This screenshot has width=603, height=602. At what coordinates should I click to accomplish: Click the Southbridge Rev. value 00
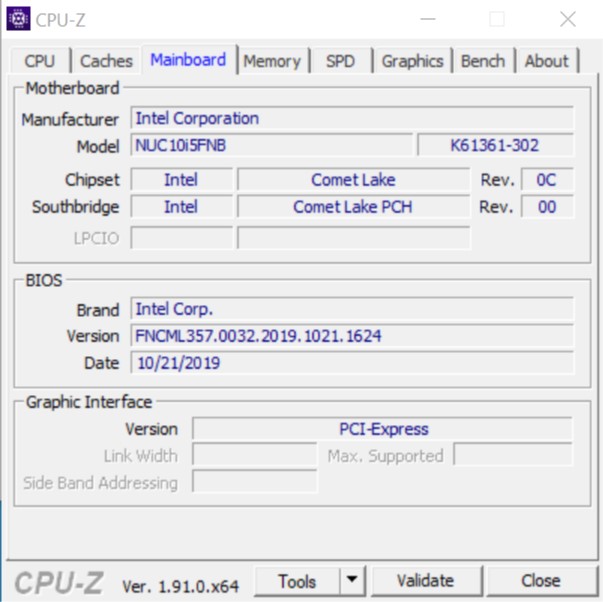pyautogui.click(x=547, y=207)
